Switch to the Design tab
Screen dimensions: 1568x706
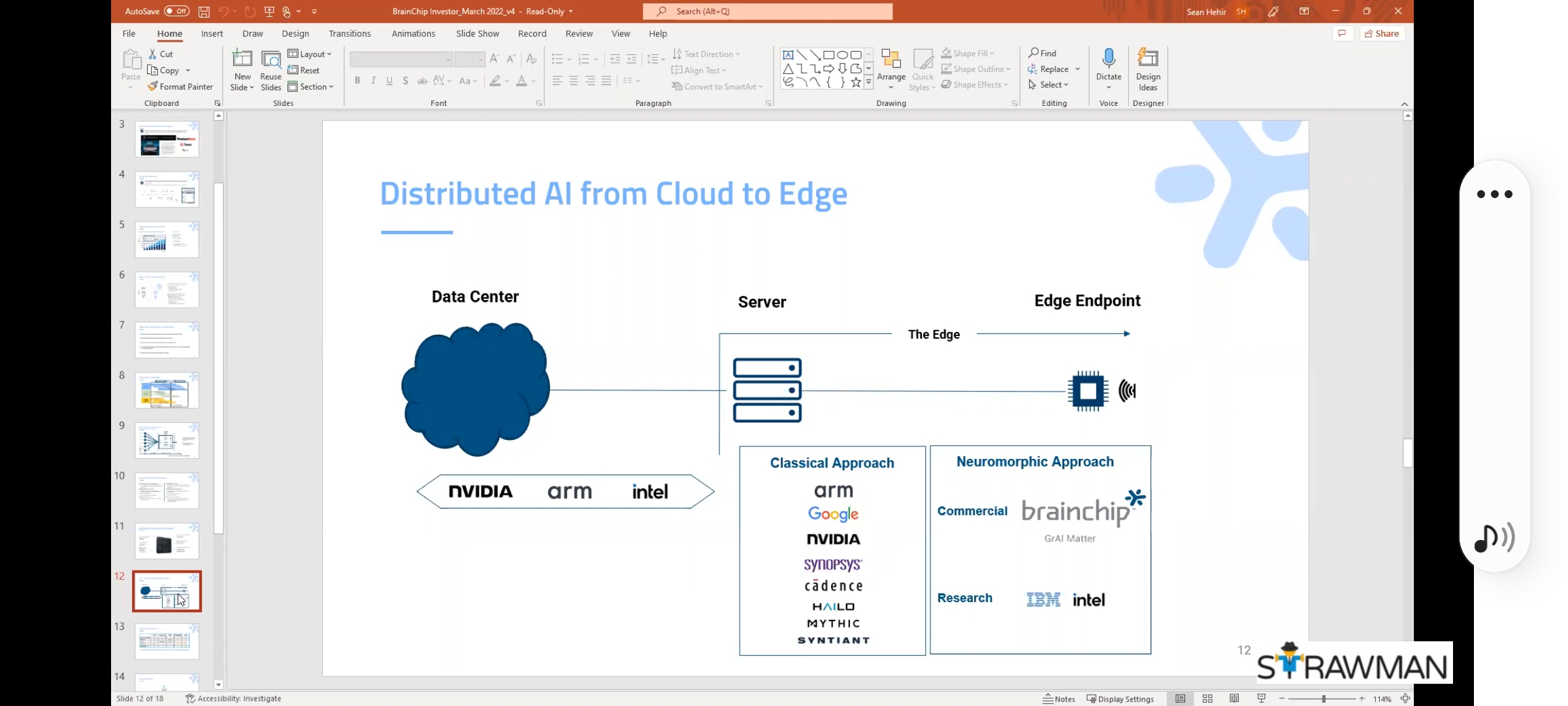tap(295, 33)
